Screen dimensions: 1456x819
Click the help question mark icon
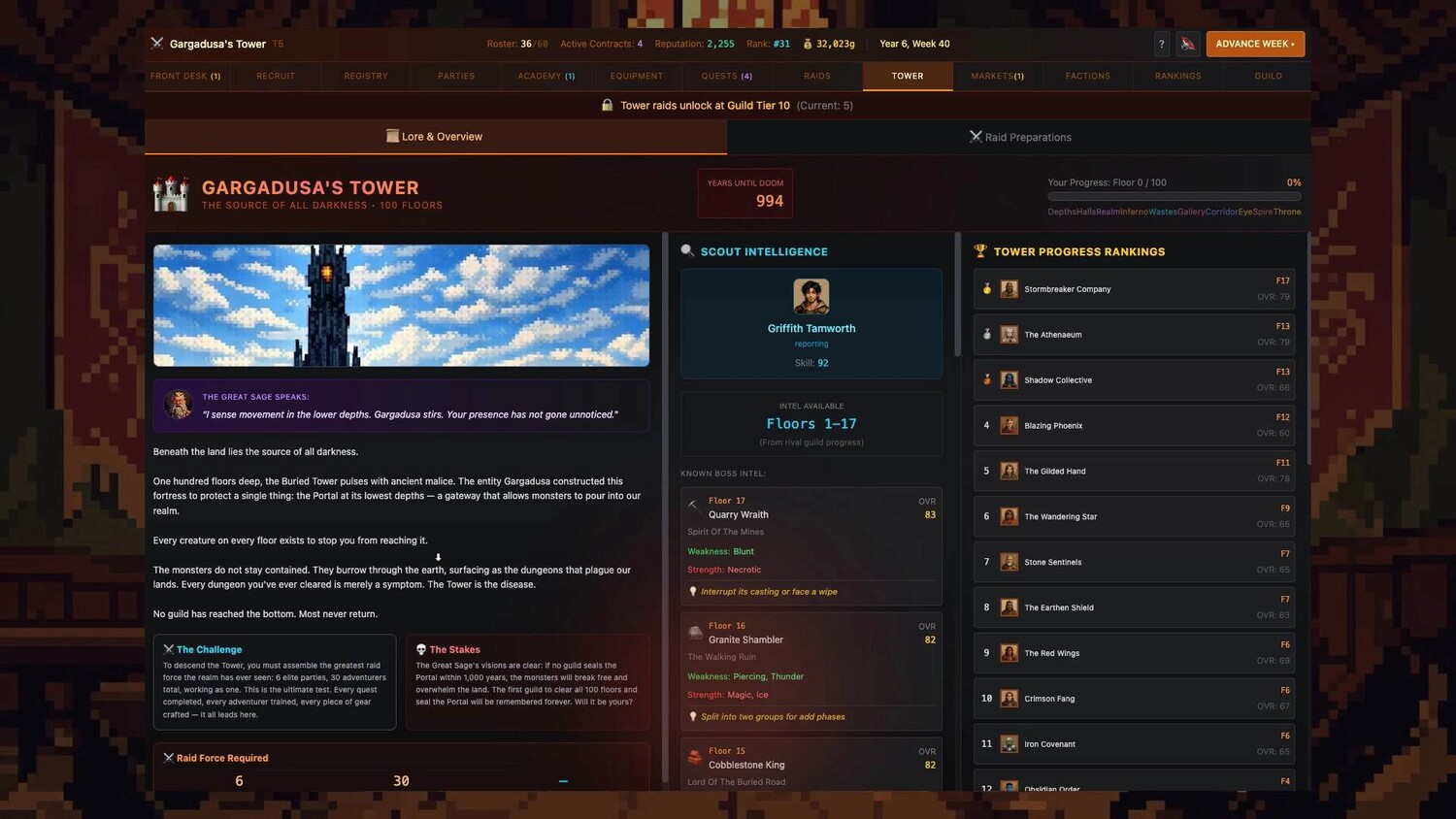click(1161, 44)
